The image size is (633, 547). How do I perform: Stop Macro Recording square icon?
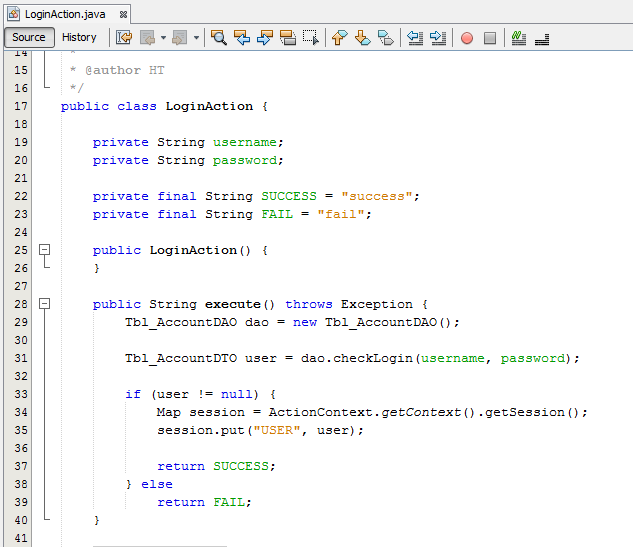click(490, 38)
